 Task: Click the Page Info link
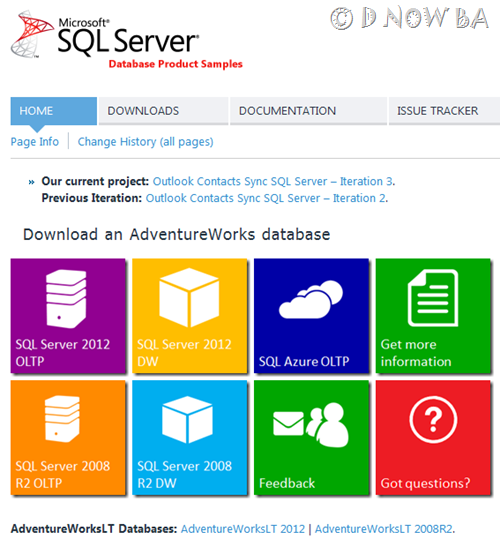[35, 142]
